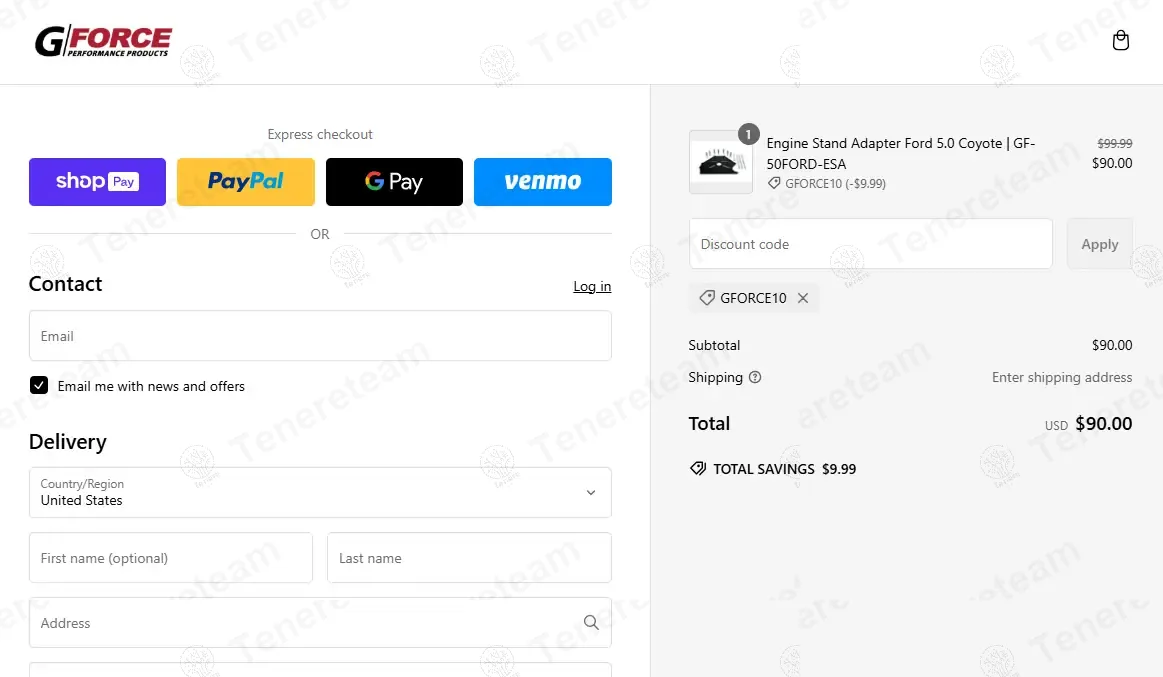Focus the Email input field

pyautogui.click(x=320, y=336)
